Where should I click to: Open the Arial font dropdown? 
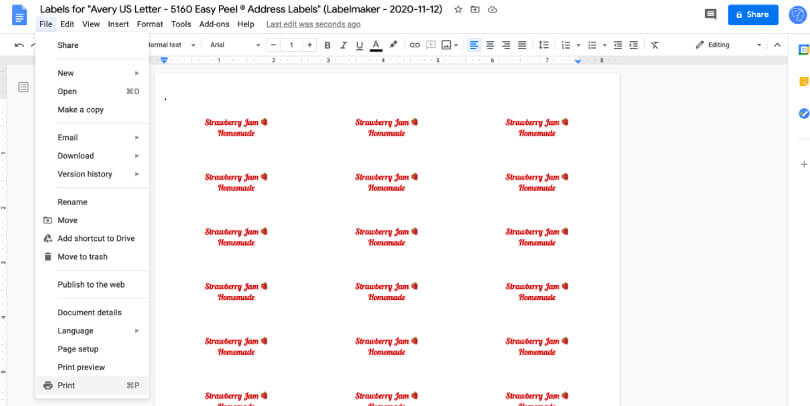pyautogui.click(x=235, y=45)
